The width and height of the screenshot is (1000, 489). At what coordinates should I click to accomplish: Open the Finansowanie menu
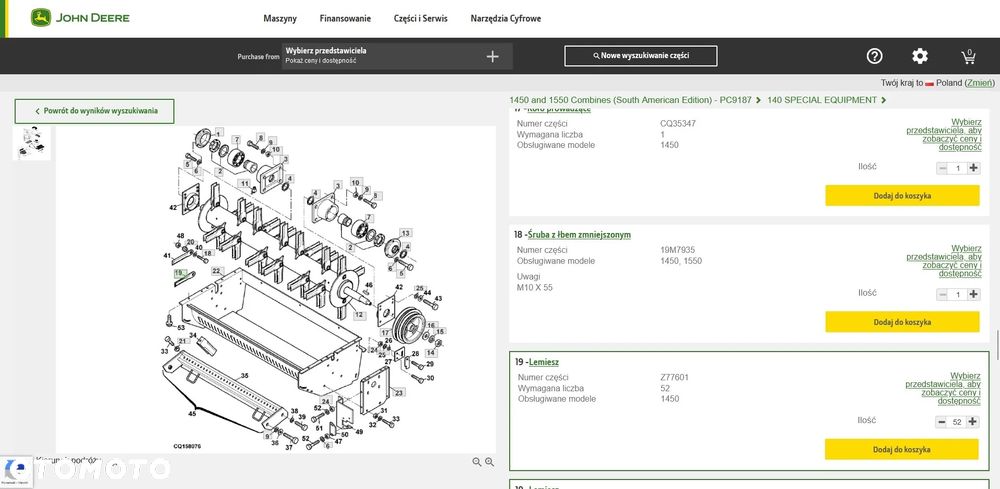(x=345, y=18)
